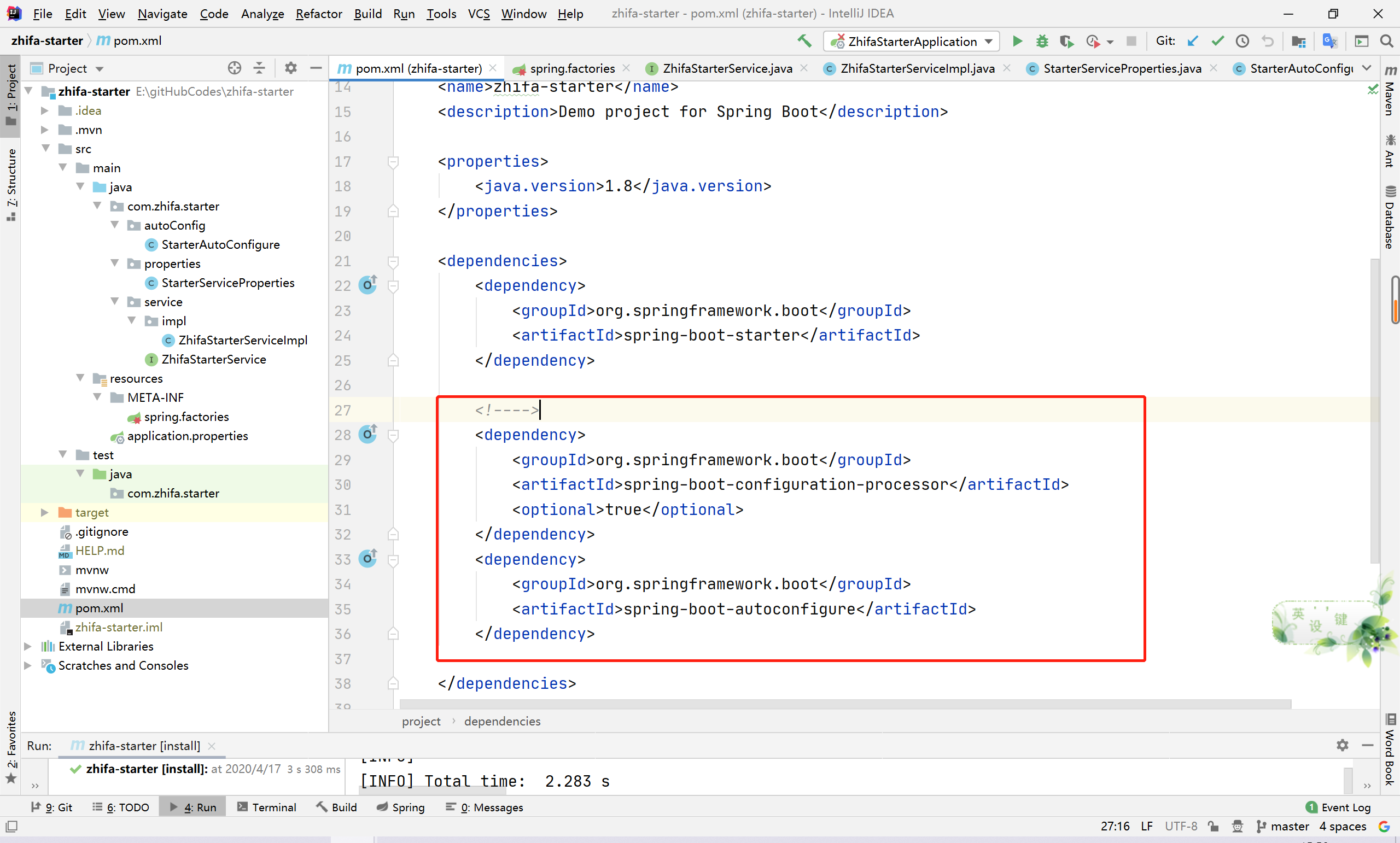
Task: Click the Debug bug icon
Action: click(x=1041, y=41)
